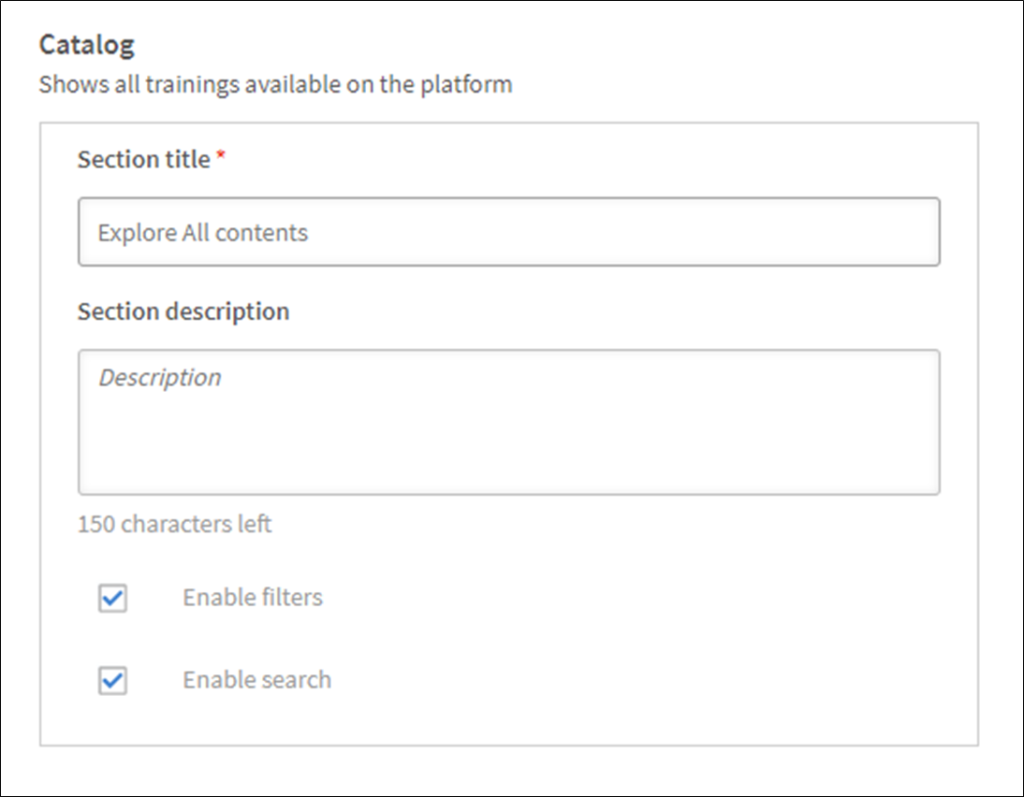Image resolution: width=1024 pixels, height=797 pixels.
Task: Click the red required asterisk
Action: [x=221, y=158]
